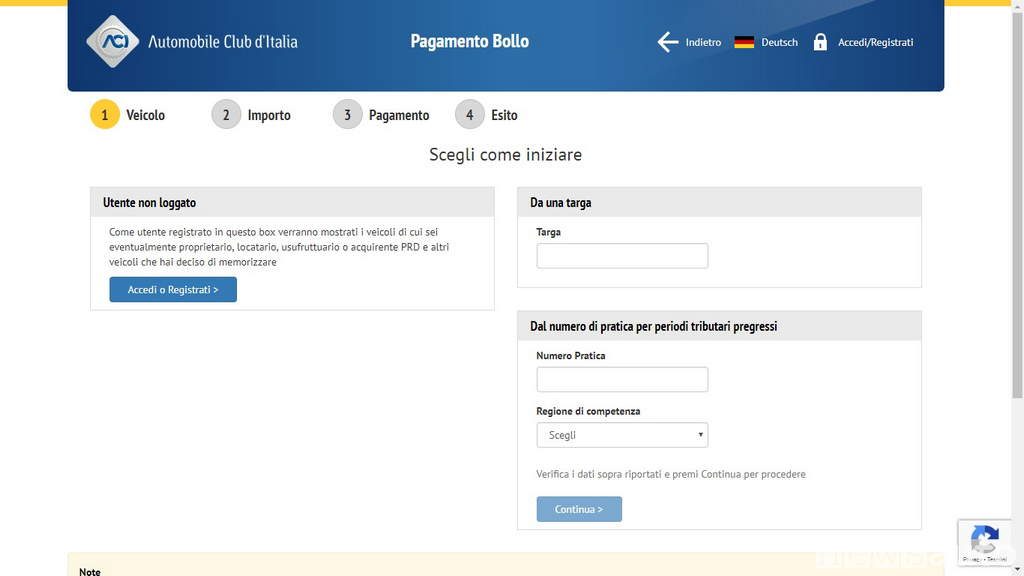
Task: Switch language to Deutsch
Action: pos(779,42)
